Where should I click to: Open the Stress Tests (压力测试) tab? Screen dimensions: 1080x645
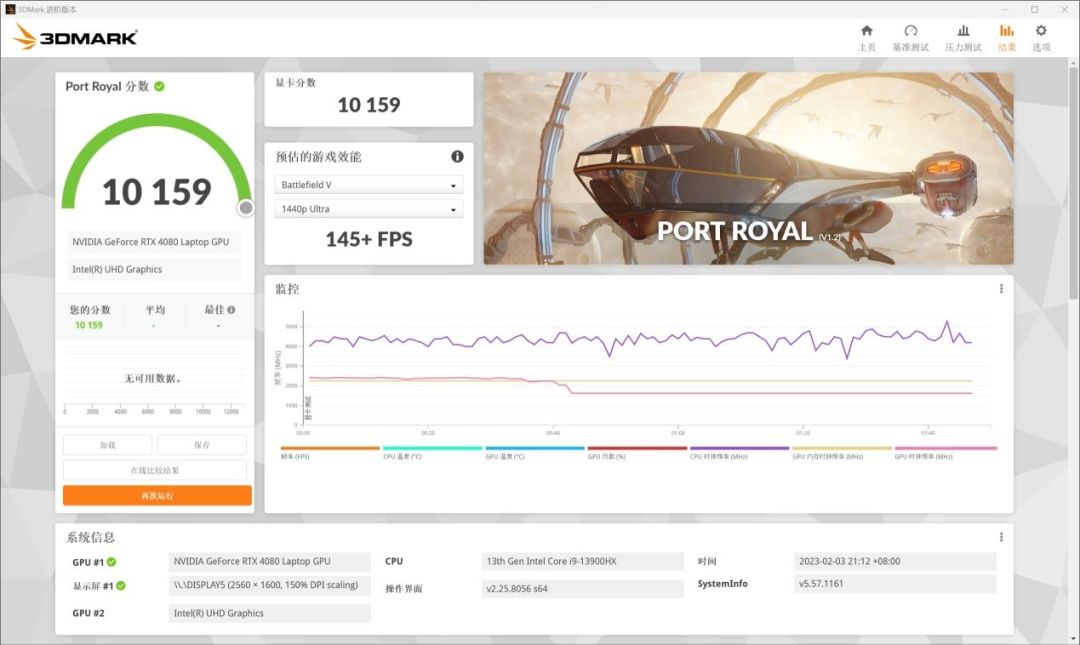click(x=963, y=38)
